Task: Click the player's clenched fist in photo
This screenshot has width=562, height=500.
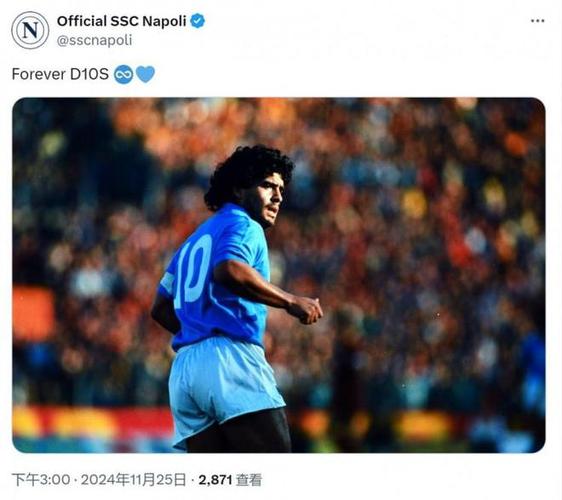Action: point(305,309)
